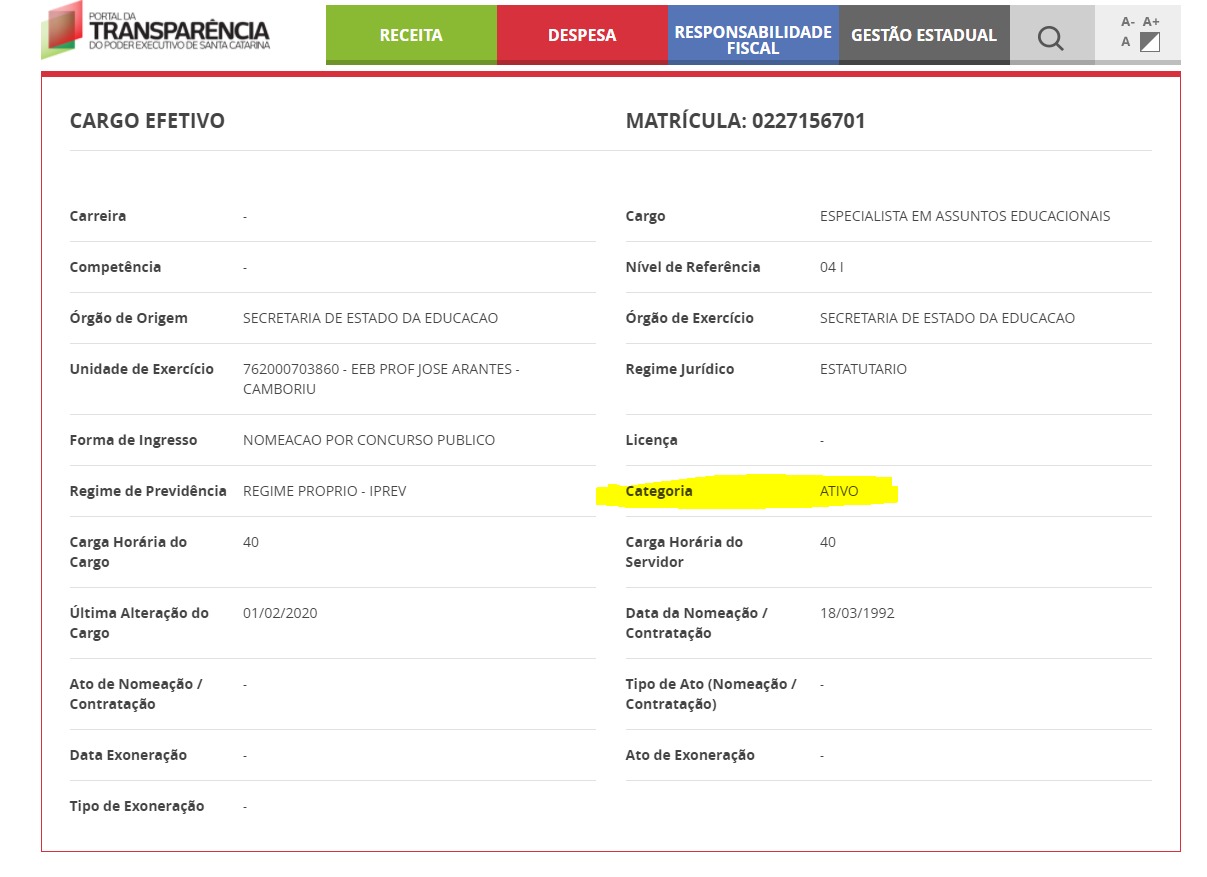Select the 04 I reference level value

click(x=832, y=267)
